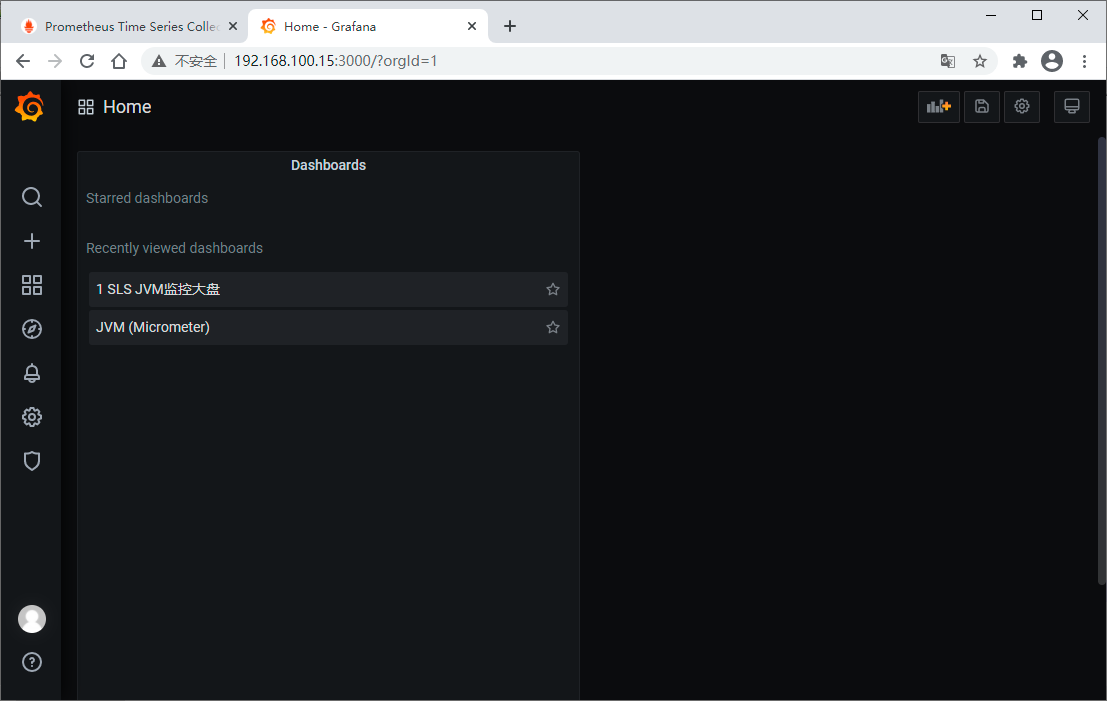Viewport: 1107px width, 701px height.
Task: Star the JVM (Micrometer) dashboard
Action: point(553,328)
